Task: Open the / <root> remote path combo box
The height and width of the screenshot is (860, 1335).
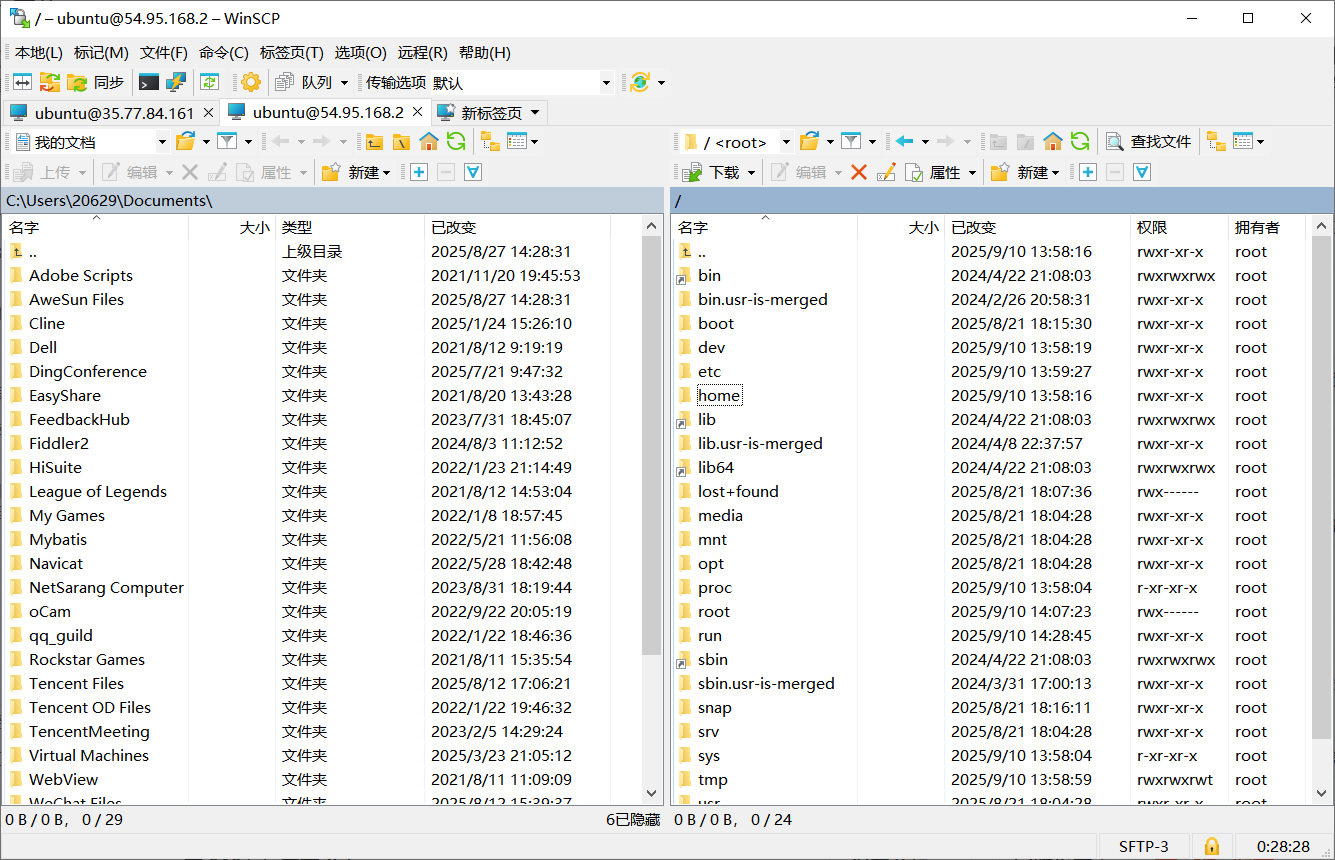Action: tap(737, 142)
